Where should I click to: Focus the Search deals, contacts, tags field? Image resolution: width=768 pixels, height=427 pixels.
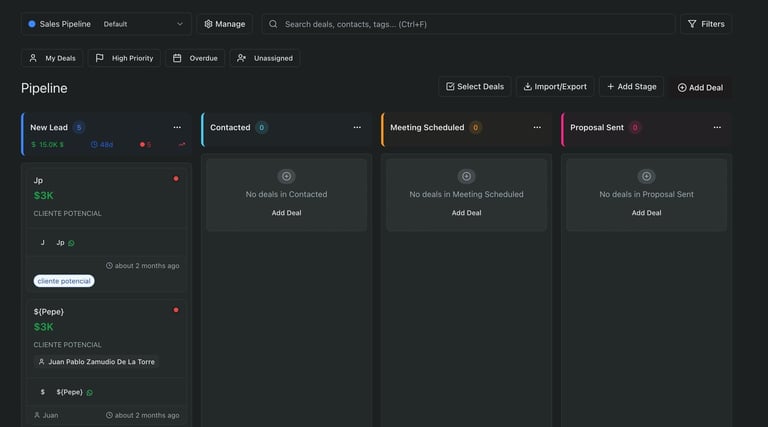pyautogui.click(x=468, y=24)
